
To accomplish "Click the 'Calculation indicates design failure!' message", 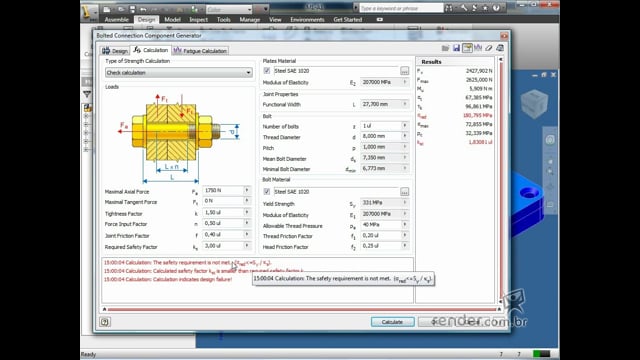I will (168, 280).
